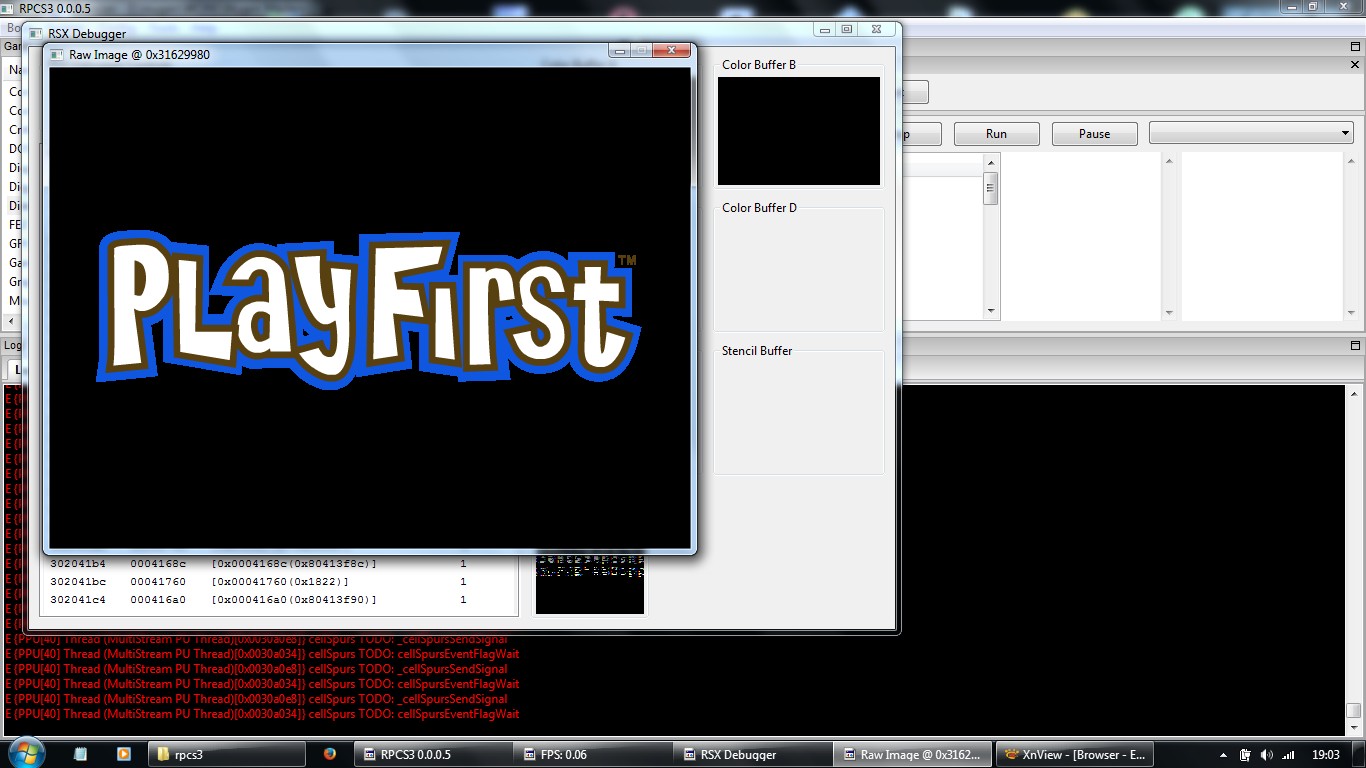1366x768 pixels.
Task: Click the [0x000416a0(0x80413f90)] command cell
Action: [294, 600]
